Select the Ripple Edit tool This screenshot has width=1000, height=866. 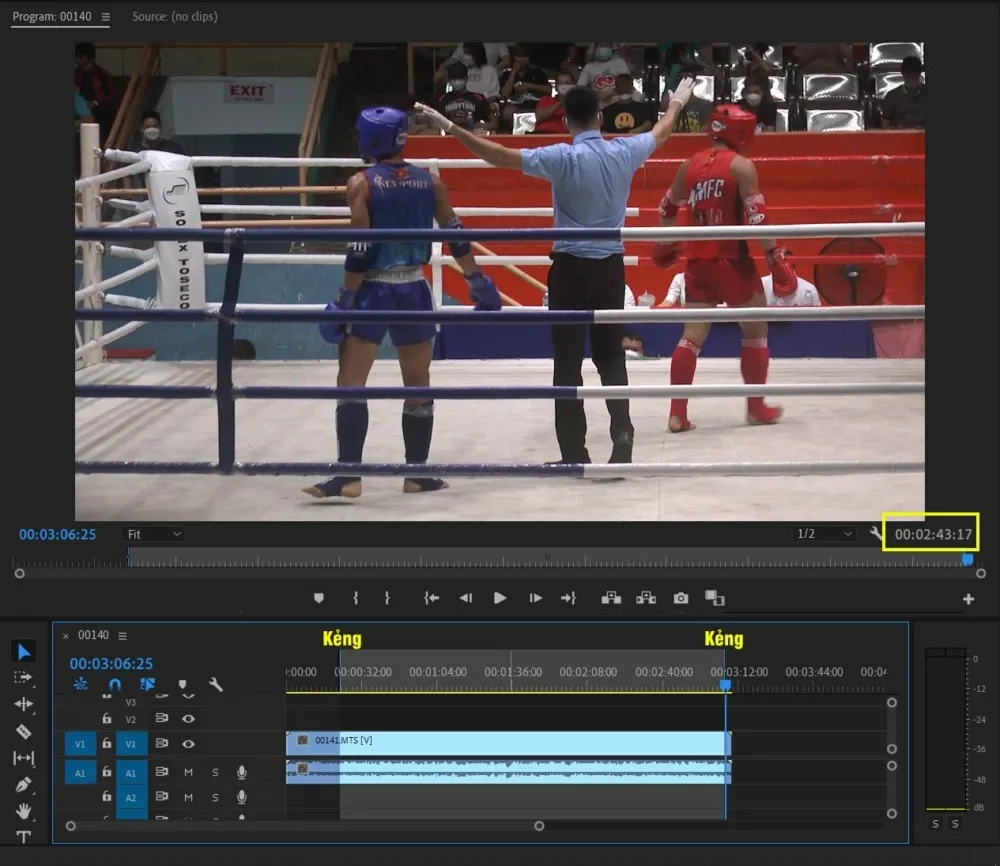tap(24, 704)
